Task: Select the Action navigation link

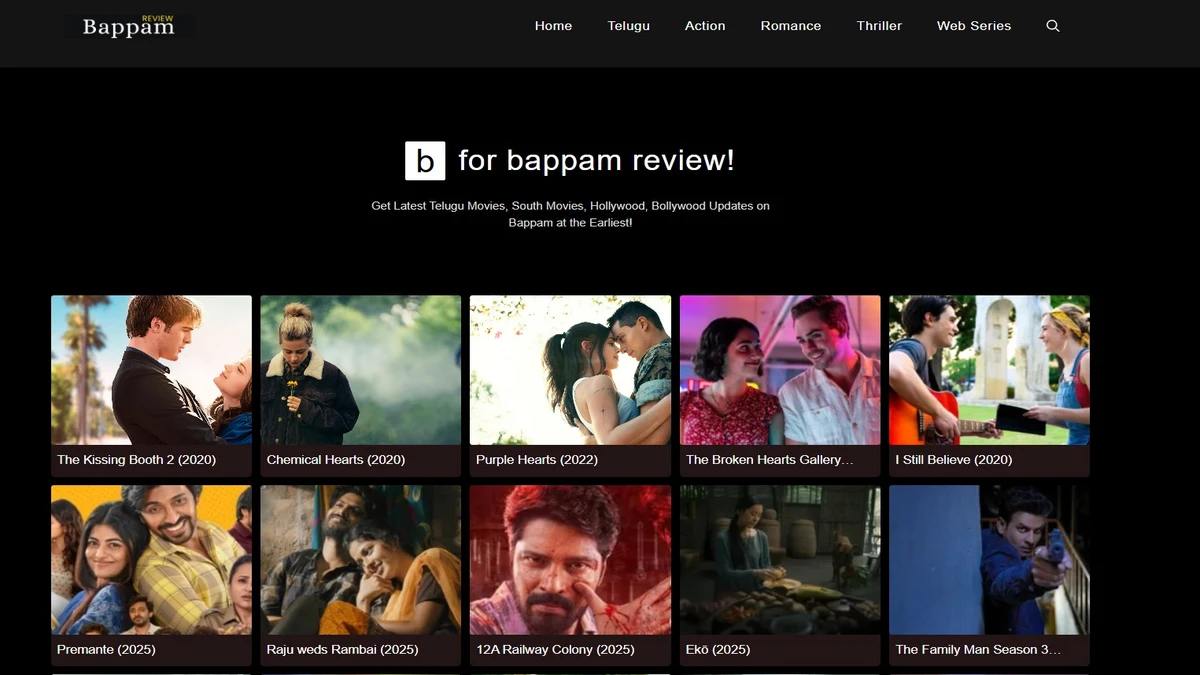Action: tap(705, 26)
